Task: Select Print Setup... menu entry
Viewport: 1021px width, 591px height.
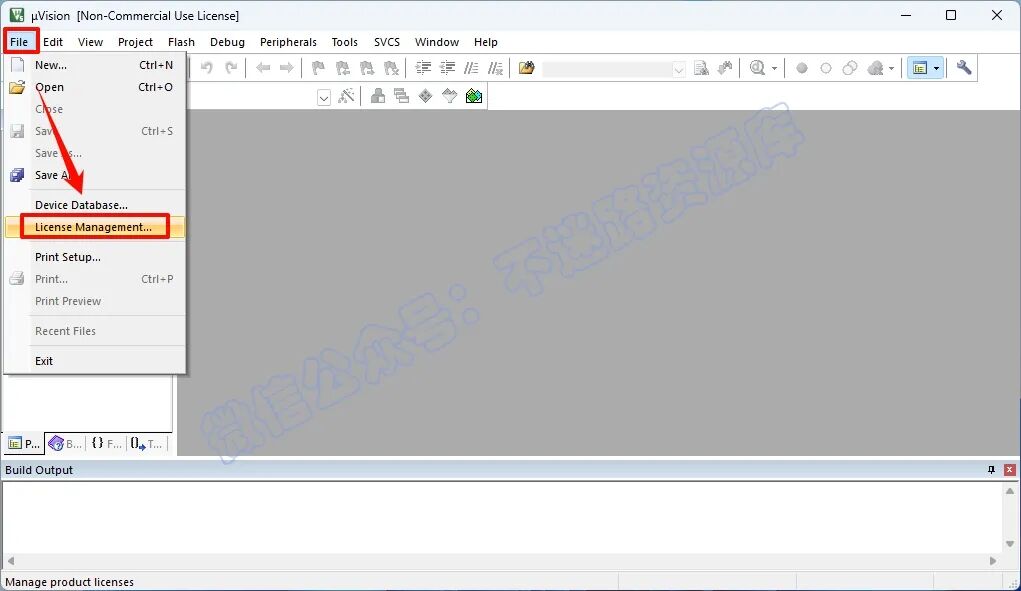Action: pyautogui.click(x=95, y=257)
